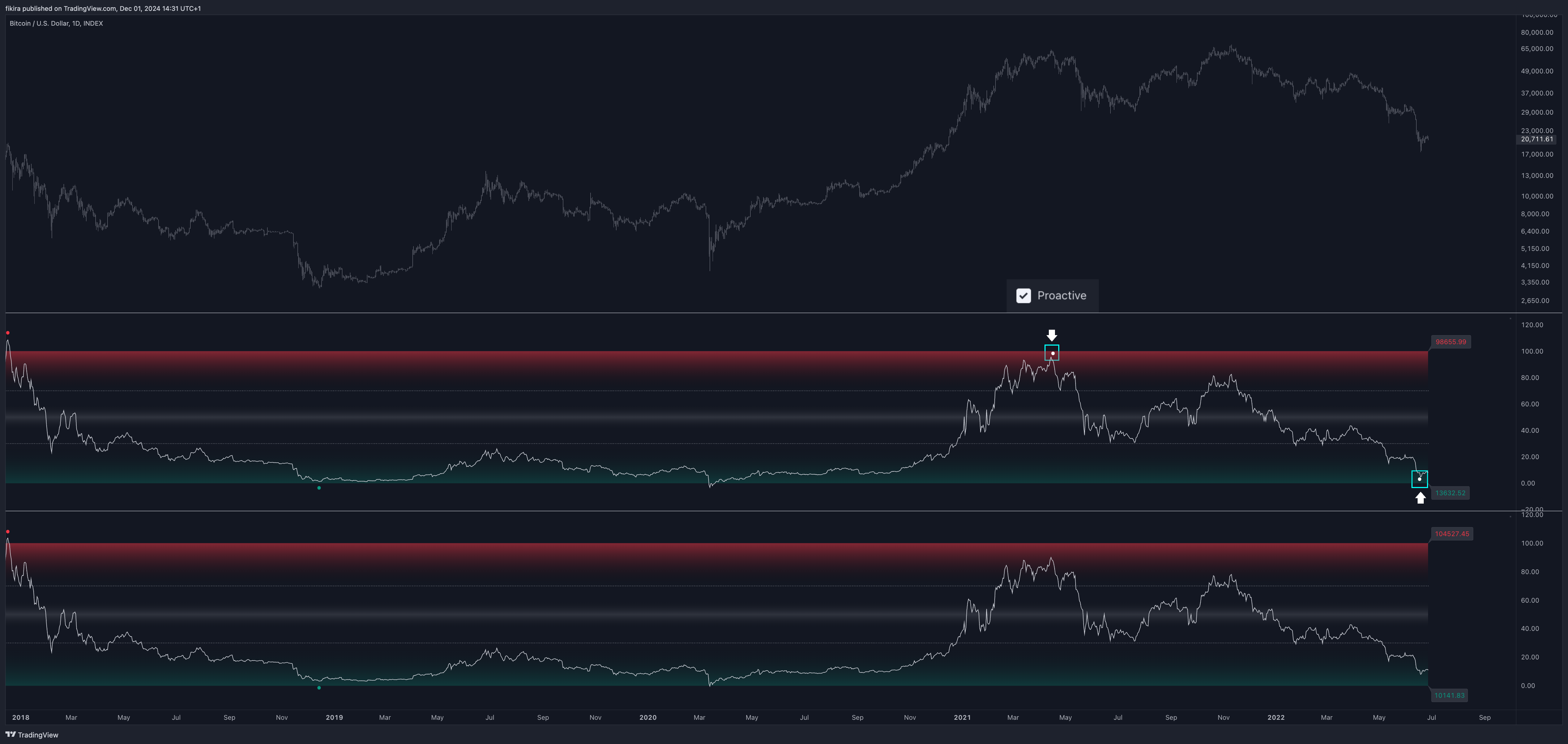The image size is (1568, 744).
Task: Click the 49,000.00 price axis label
Action: 1537,71
